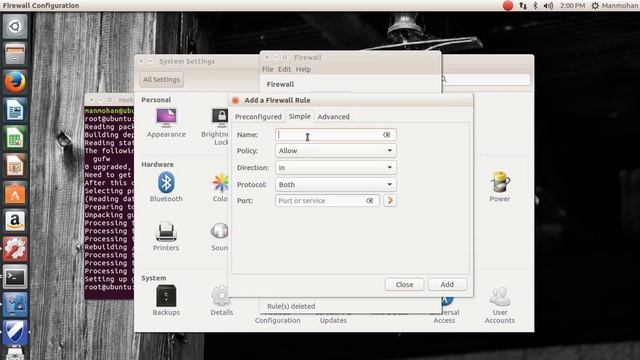Launch Firefox from the dock
The height and width of the screenshot is (360, 640).
(x=15, y=82)
